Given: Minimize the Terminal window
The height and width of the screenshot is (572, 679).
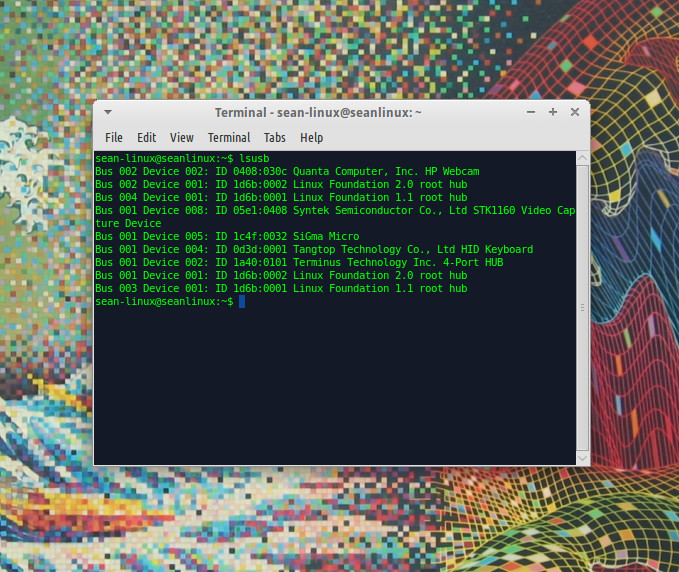Looking at the screenshot, I should click(531, 112).
